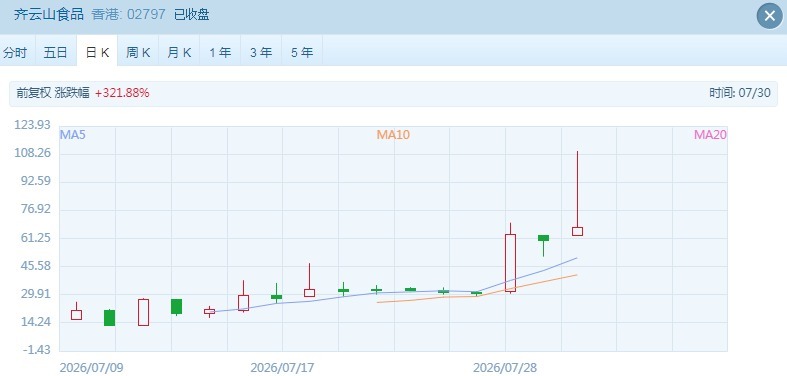Screen dimensions: 787x376
Task: Click the tall red candle with highest wick
Action: [577, 193]
